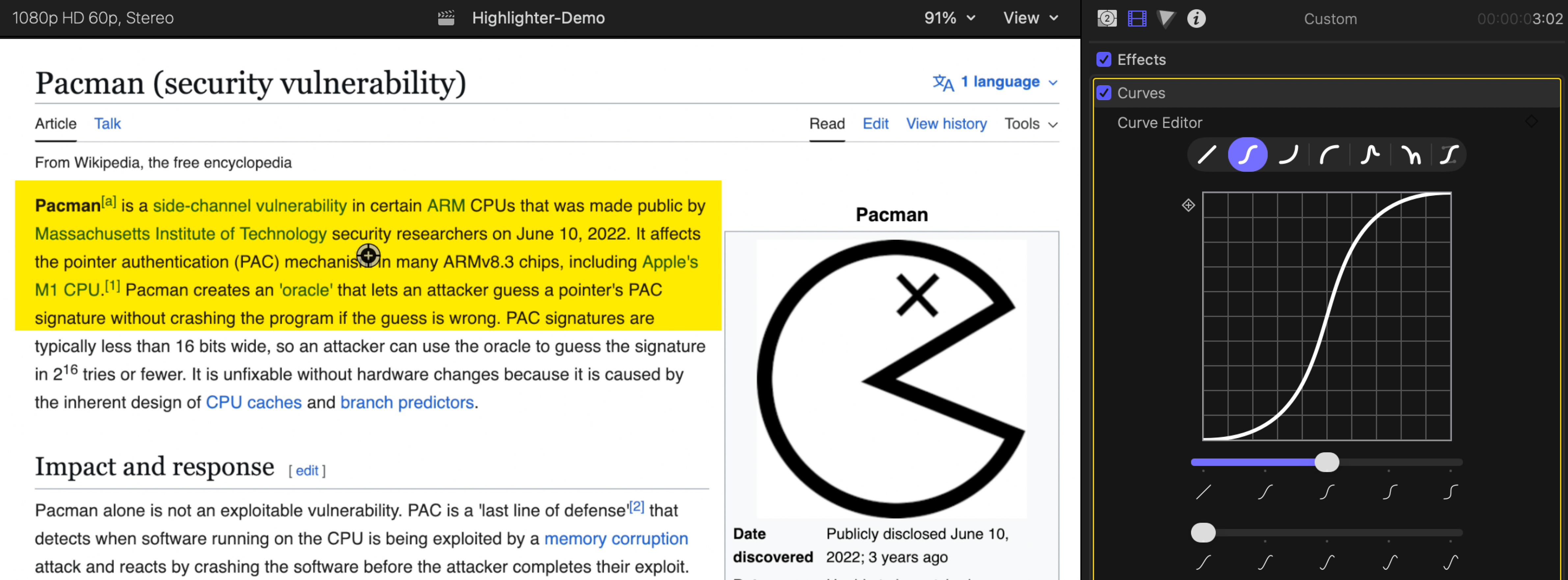Open the Info inspector tab
This screenshot has height=580, width=1568.
coord(1196,18)
